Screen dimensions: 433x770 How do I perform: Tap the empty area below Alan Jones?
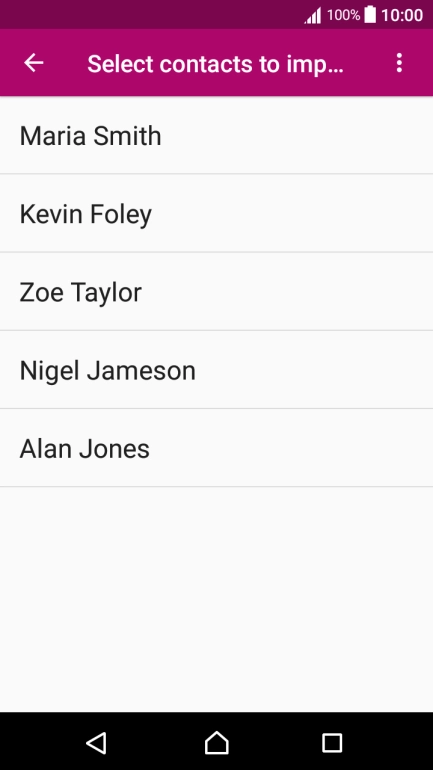216,599
